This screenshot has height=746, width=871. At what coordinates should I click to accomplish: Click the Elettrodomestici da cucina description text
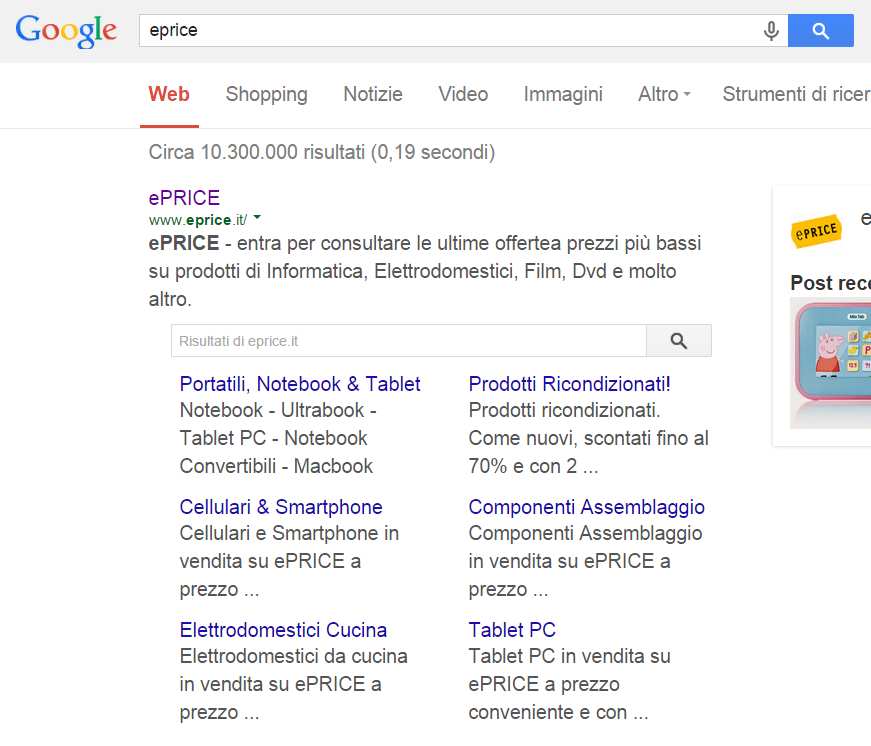point(293,684)
